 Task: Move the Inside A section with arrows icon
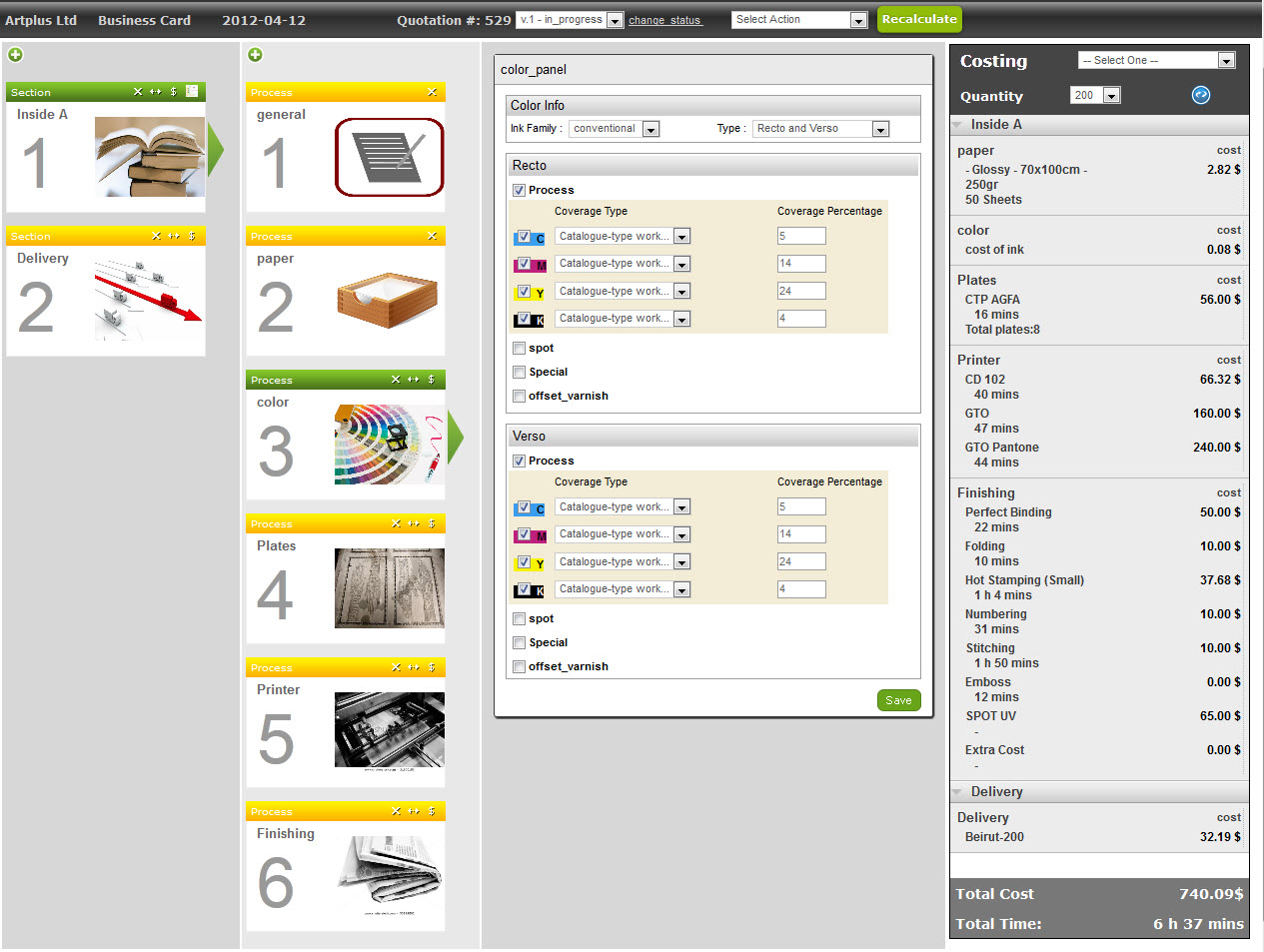click(155, 92)
